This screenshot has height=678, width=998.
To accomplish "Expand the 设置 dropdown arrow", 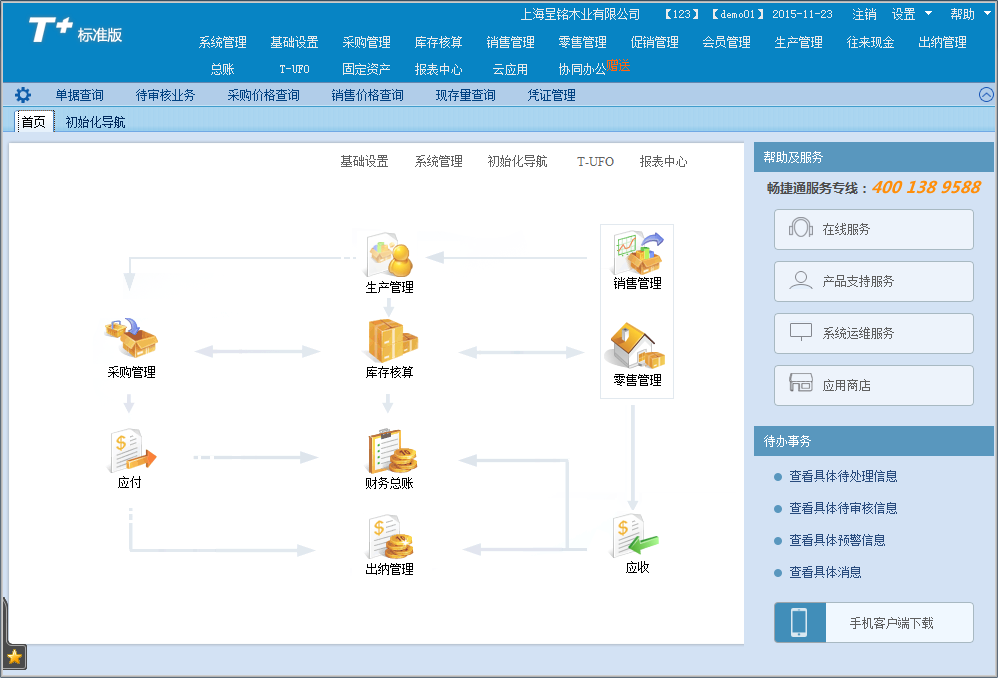I will (x=928, y=14).
